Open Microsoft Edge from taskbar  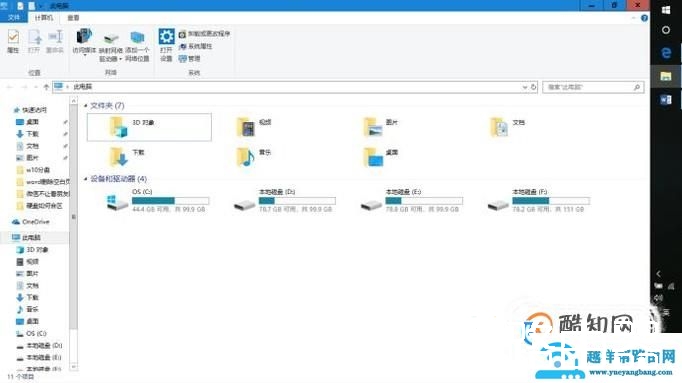[666, 53]
